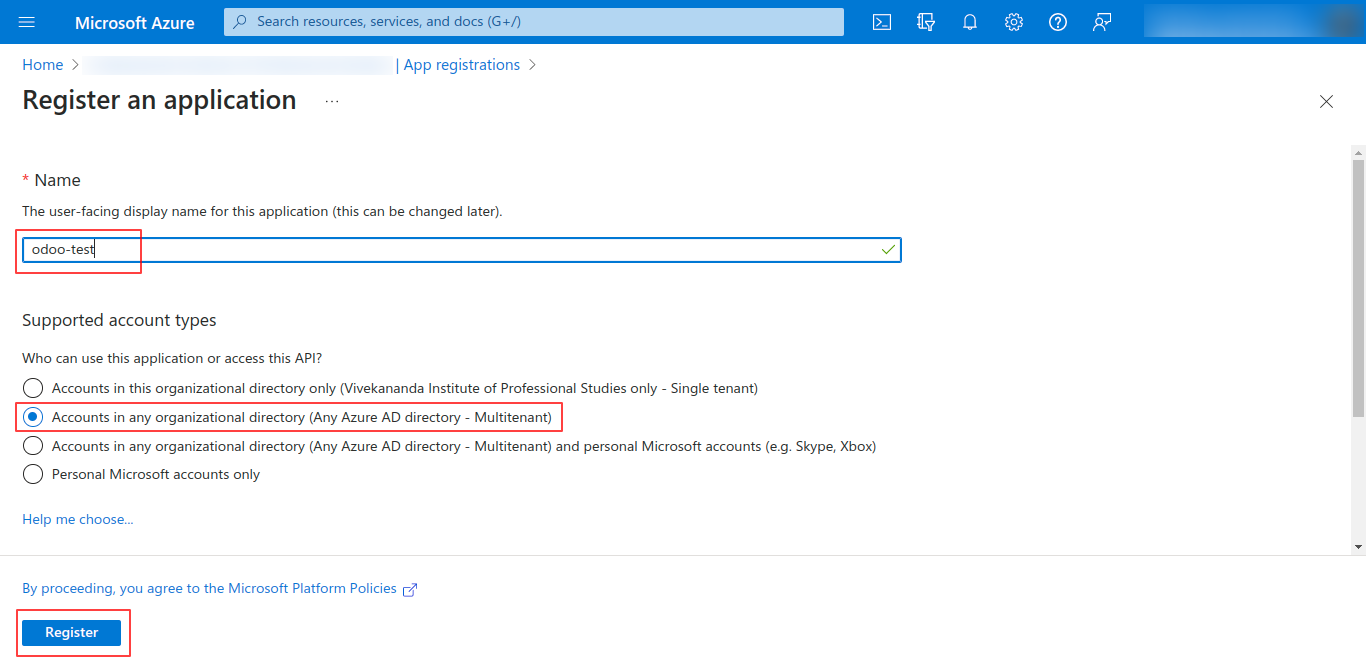Open the Help me choose link

click(77, 519)
